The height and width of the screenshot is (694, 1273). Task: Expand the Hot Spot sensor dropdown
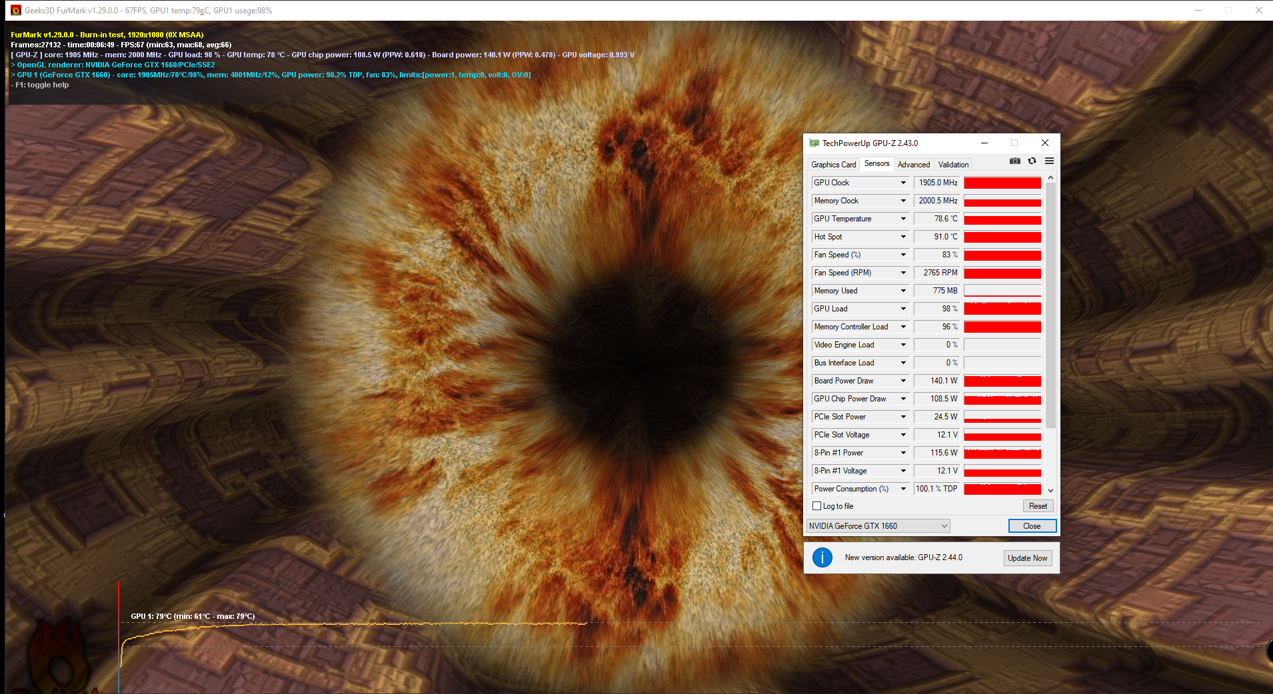click(903, 237)
